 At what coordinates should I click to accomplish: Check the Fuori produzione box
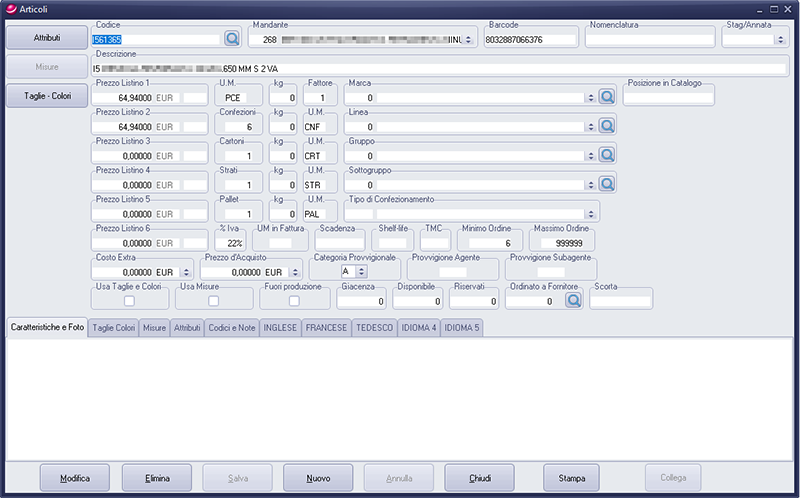tap(294, 301)
